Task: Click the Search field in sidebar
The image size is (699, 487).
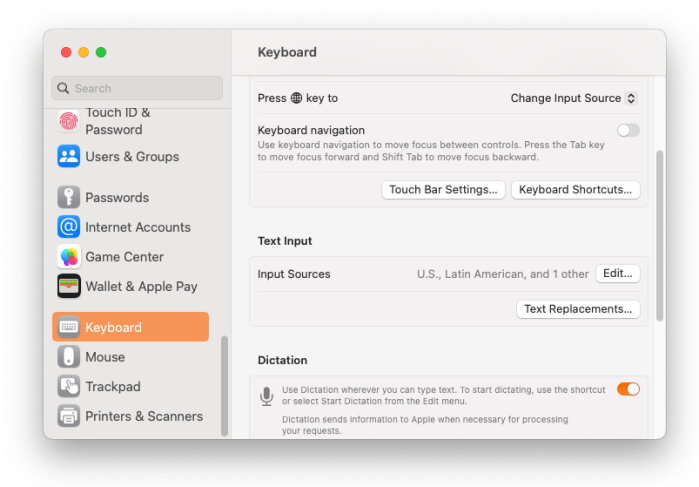Action: point(137,88)
